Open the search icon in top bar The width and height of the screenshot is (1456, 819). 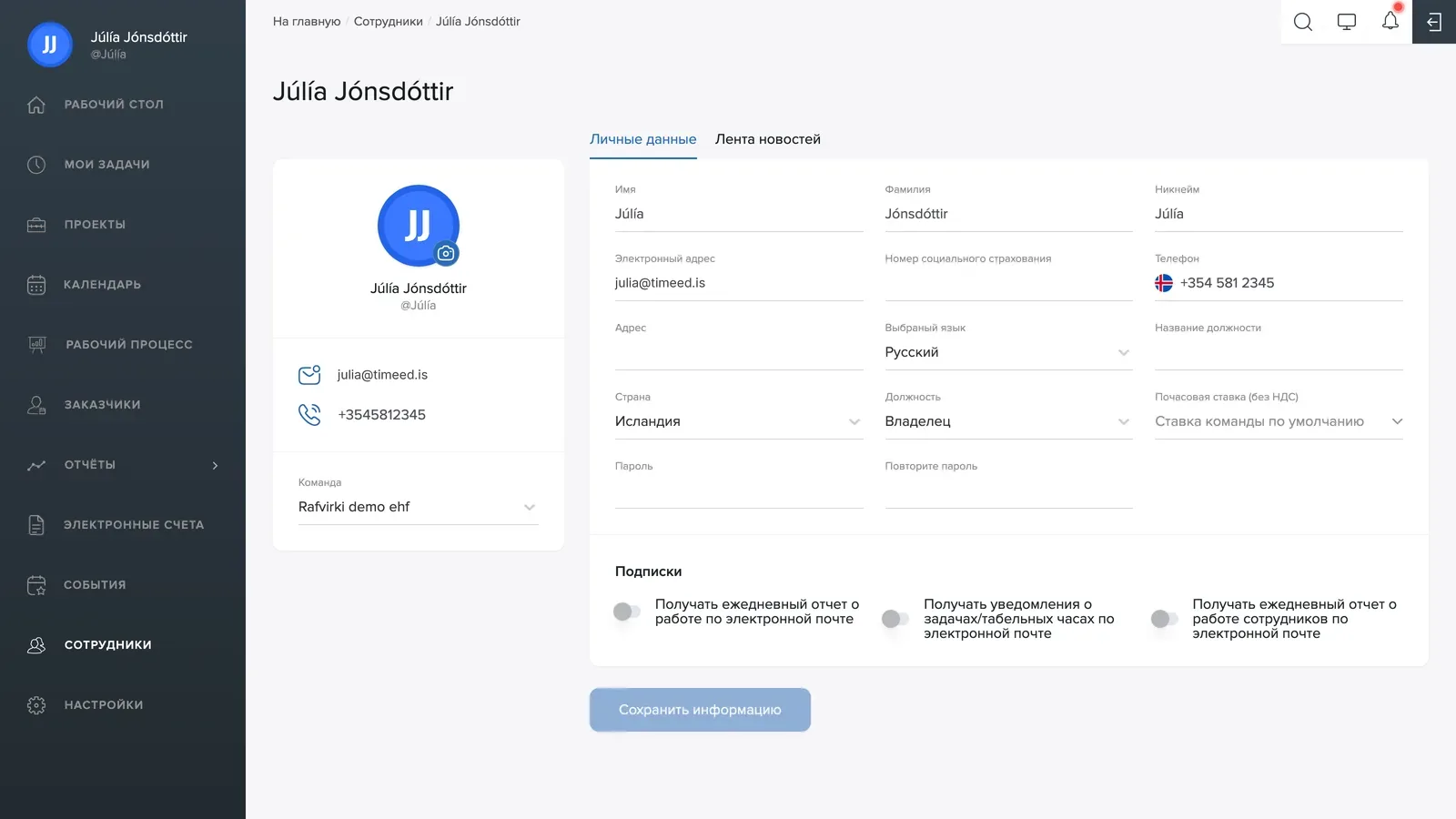click(x=1303, y=22)
